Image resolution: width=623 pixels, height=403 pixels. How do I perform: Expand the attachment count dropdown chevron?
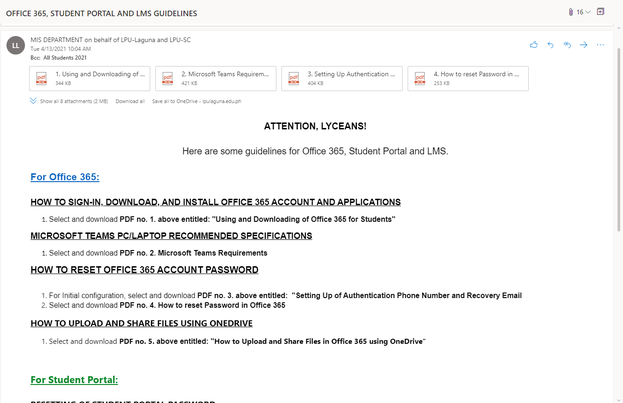coord(588,12)
